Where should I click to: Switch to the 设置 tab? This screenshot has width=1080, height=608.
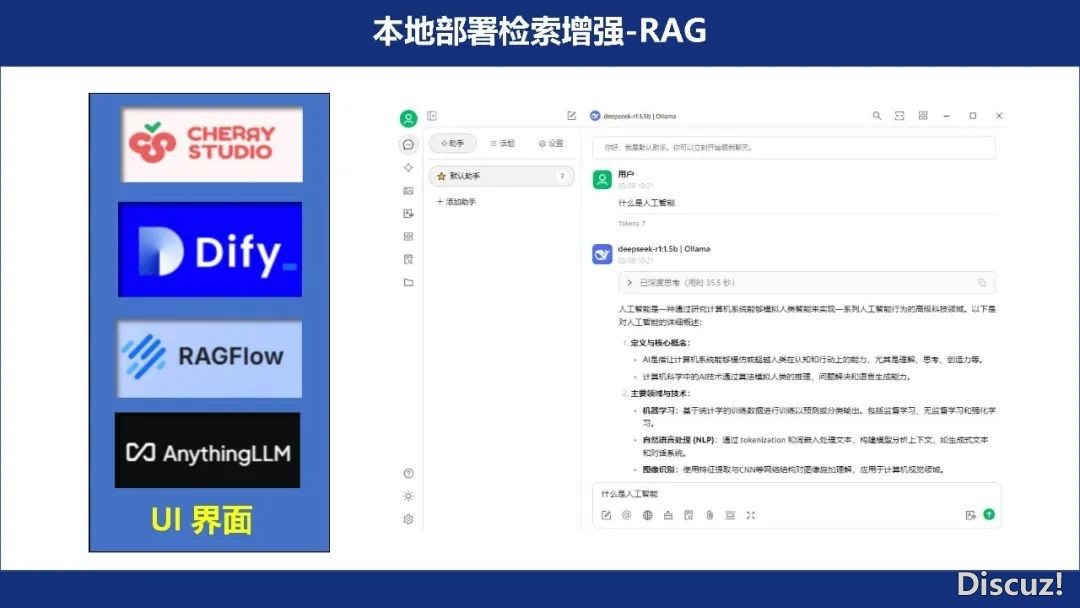click(x=551, y=143)
